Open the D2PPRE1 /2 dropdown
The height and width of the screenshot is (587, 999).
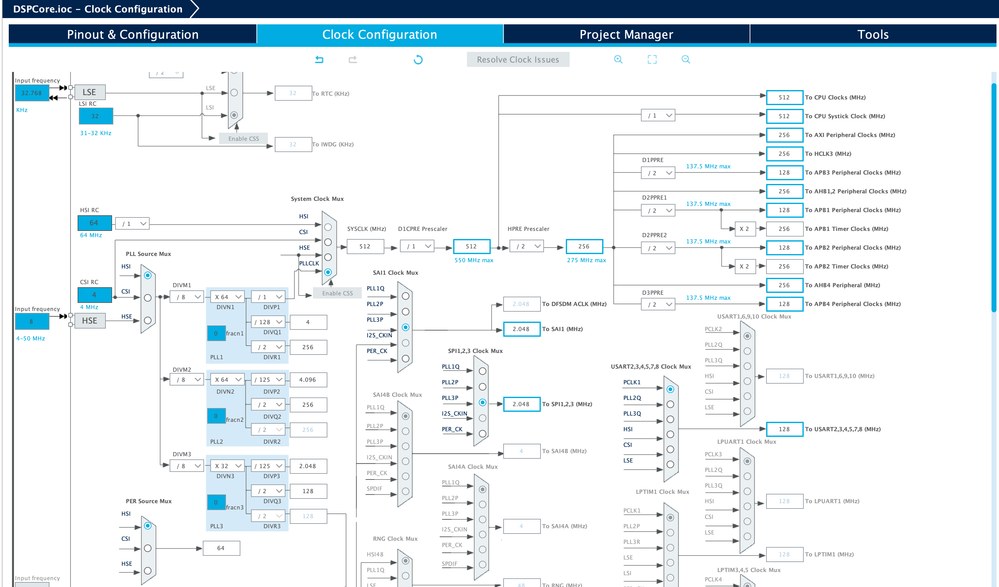[x=658, y=210]
